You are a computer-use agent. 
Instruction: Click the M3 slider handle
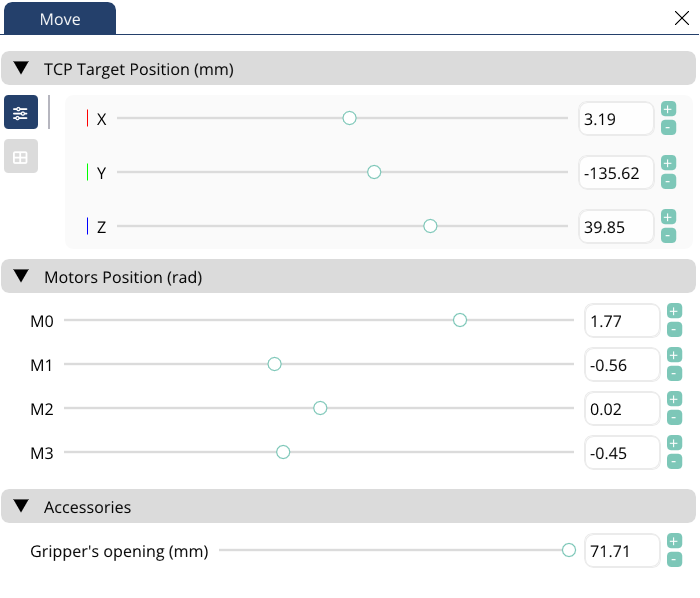[283, 453]
